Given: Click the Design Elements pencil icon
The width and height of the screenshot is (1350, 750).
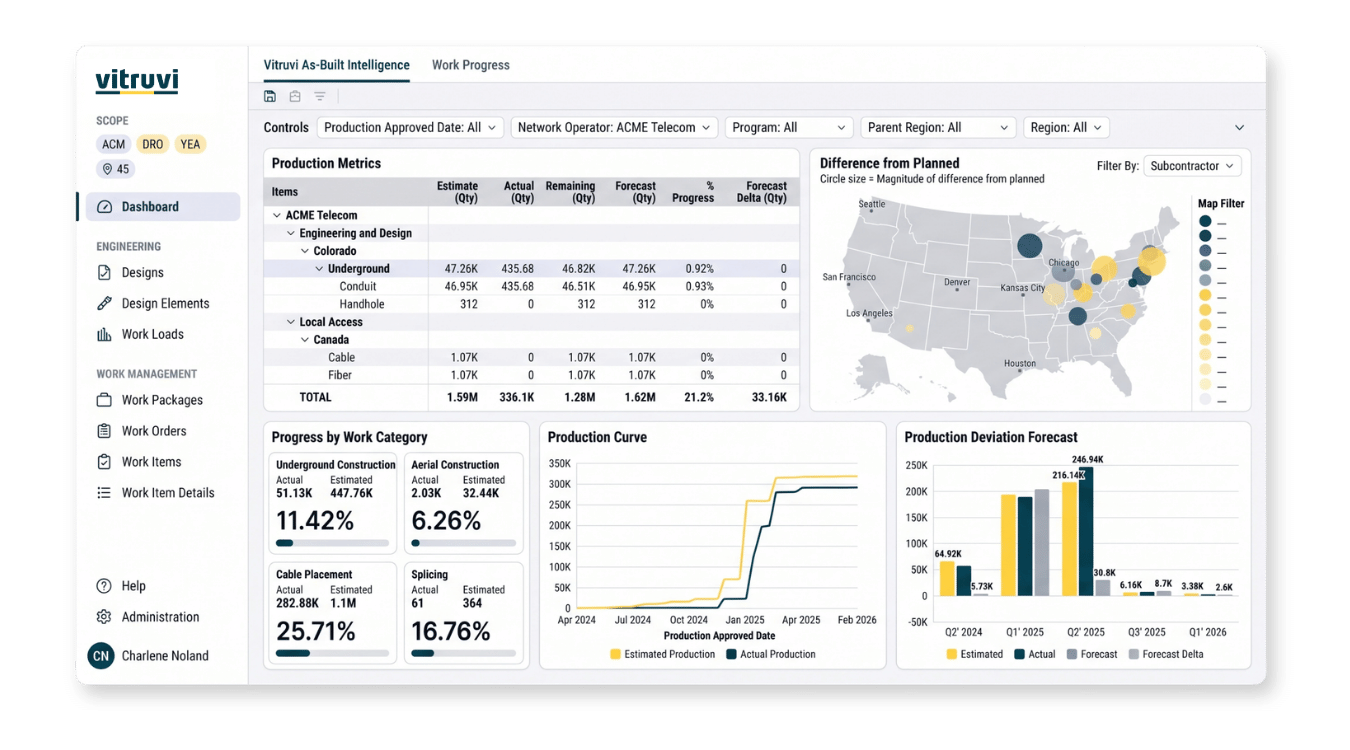Looking at the screenshot, I should coord(104,303).
